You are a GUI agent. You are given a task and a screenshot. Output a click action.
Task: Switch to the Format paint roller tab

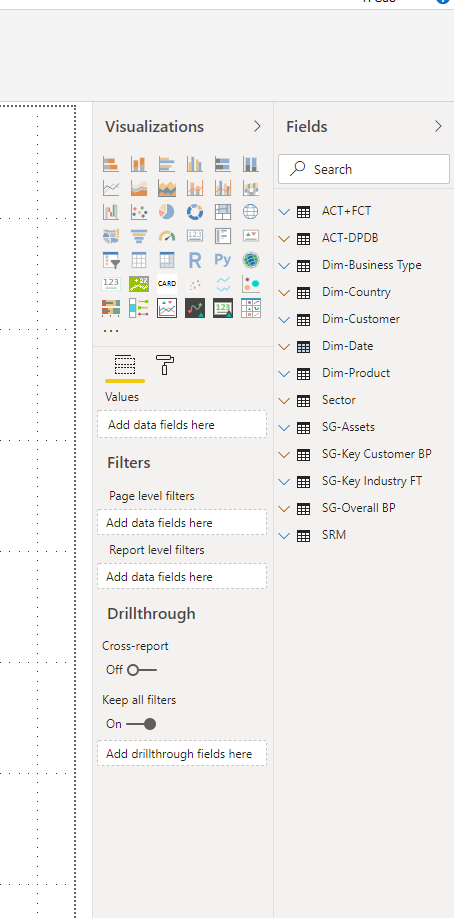pyautogui.click(x=165, y=365)
